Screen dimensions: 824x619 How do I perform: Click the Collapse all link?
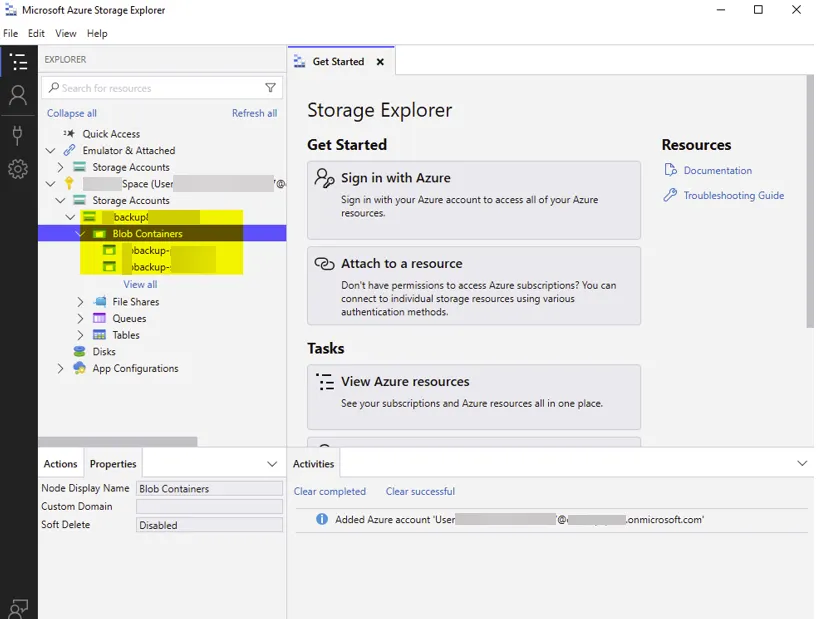72,113
